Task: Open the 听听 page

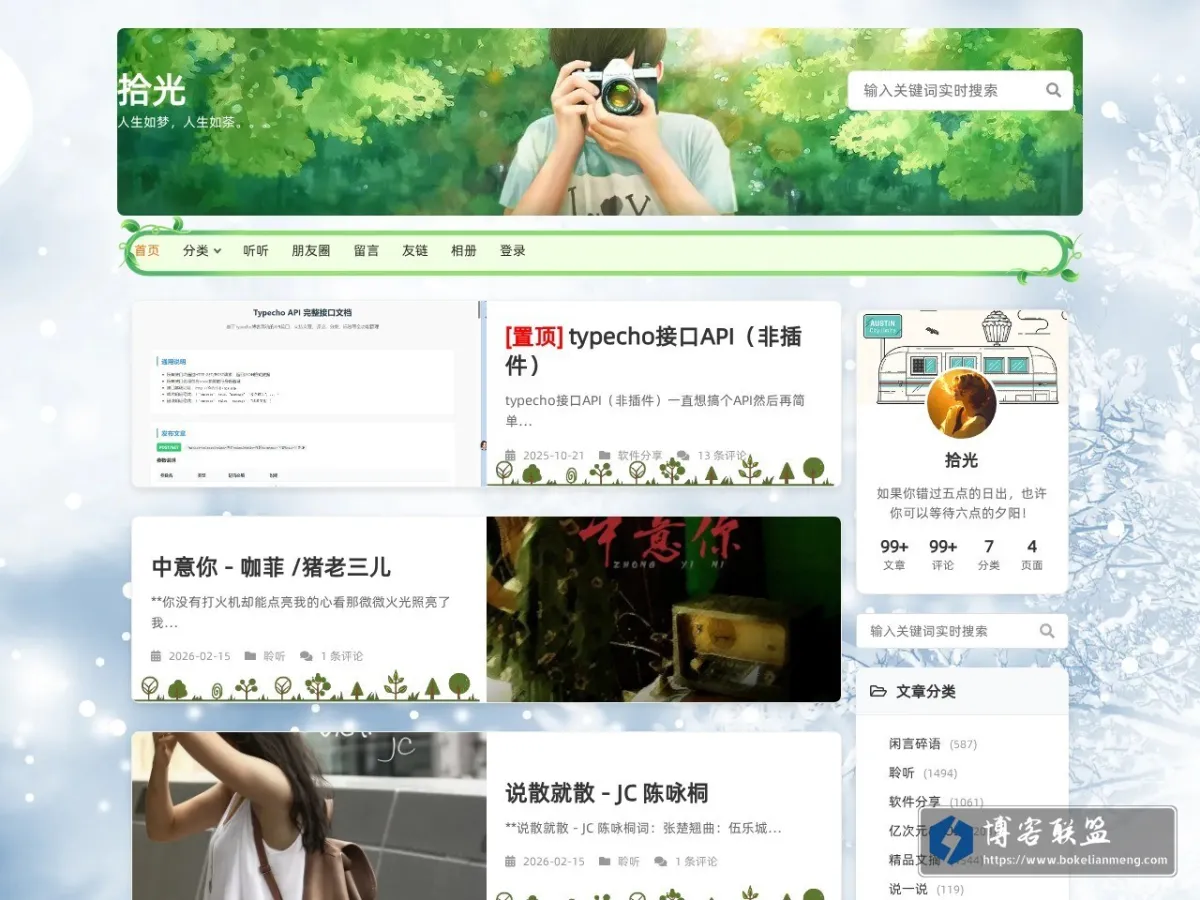Action: (256, 251)
